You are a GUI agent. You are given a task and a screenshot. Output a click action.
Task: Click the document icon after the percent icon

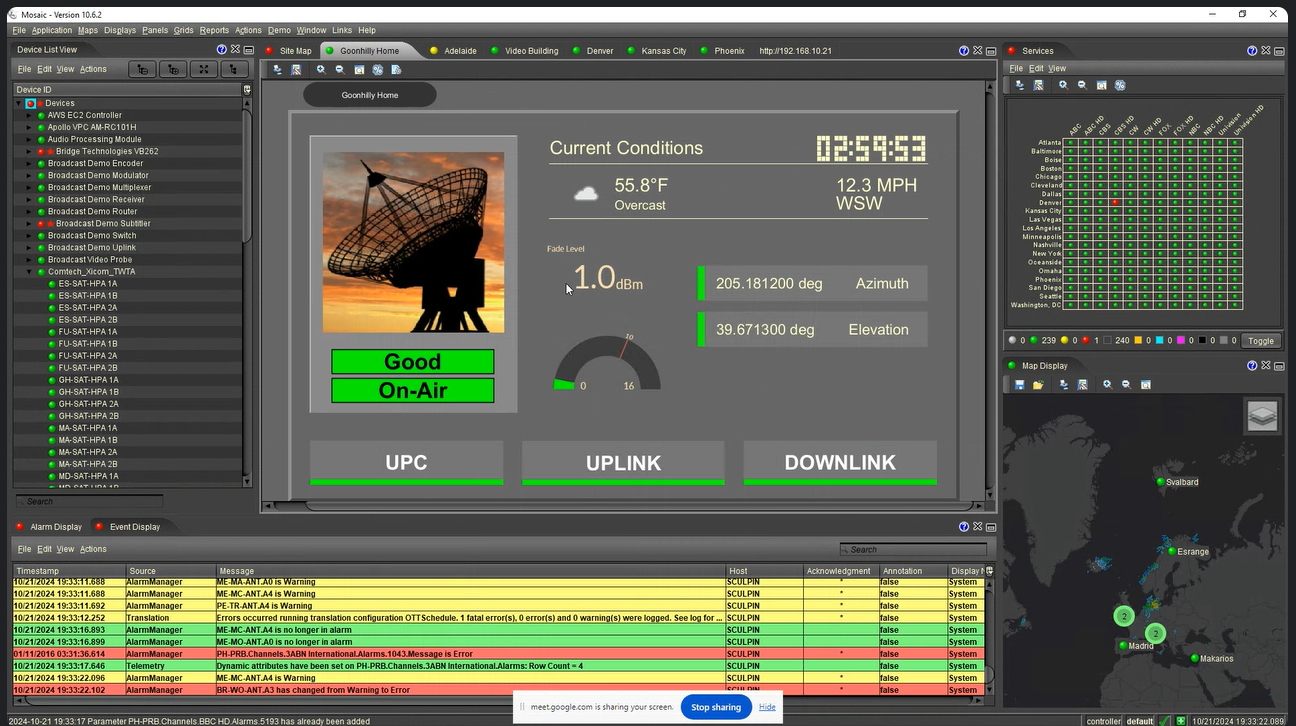(397, 70)
